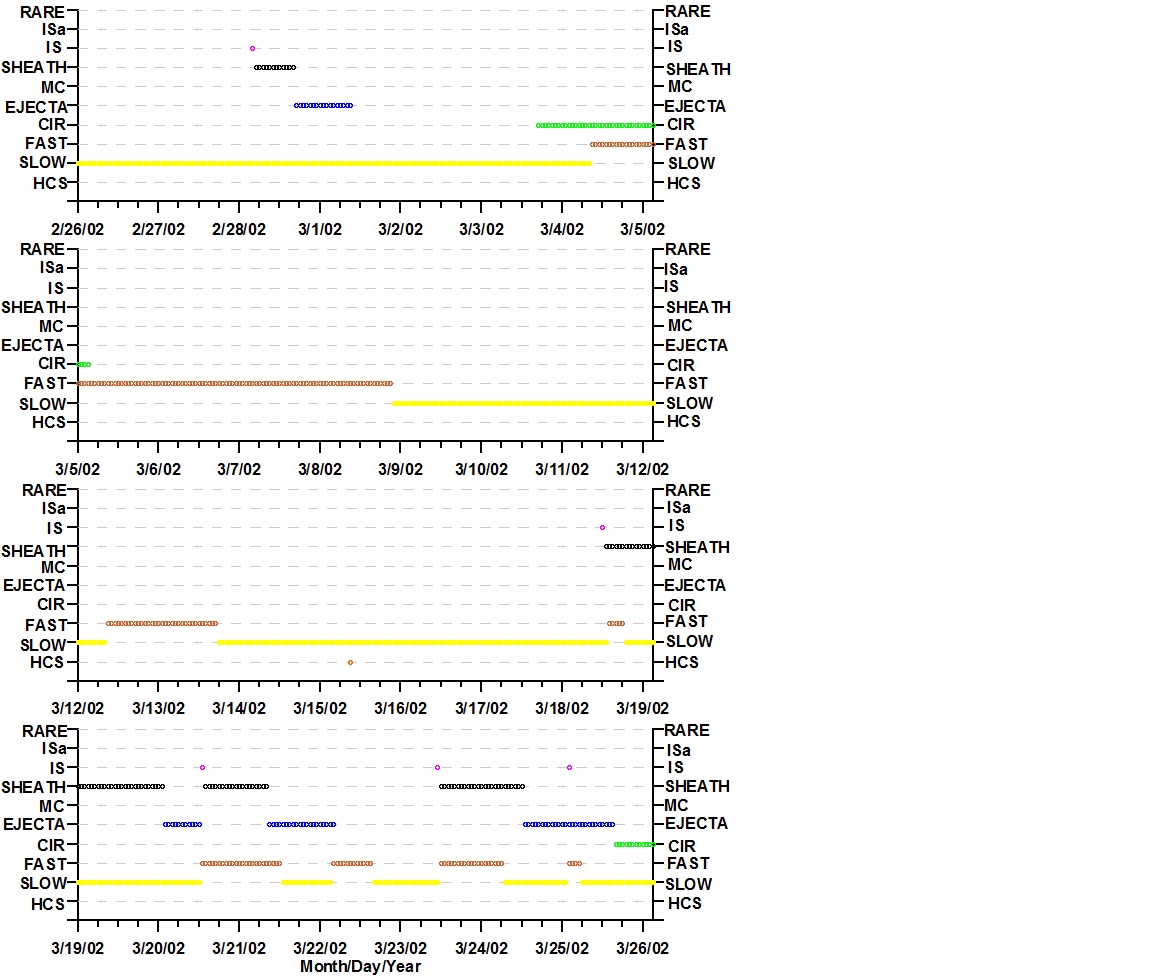Click the 3/6/02 date label
The image size is (1154, 976).
[x=158, y=470]
